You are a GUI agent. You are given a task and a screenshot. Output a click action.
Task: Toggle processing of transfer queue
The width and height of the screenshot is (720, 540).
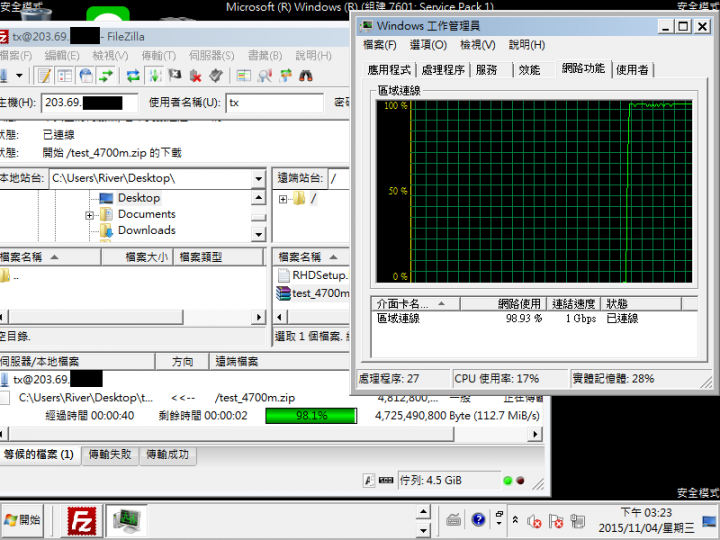[154, 75]
